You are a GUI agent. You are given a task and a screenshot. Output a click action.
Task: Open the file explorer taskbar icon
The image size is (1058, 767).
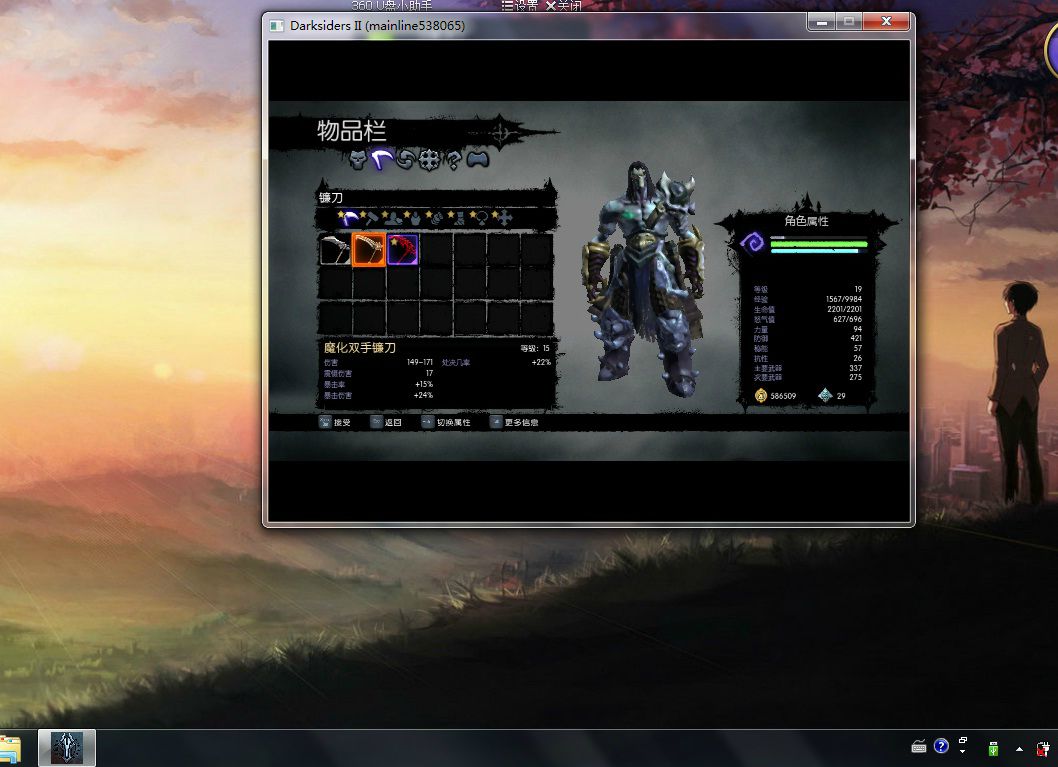(10, 749)
